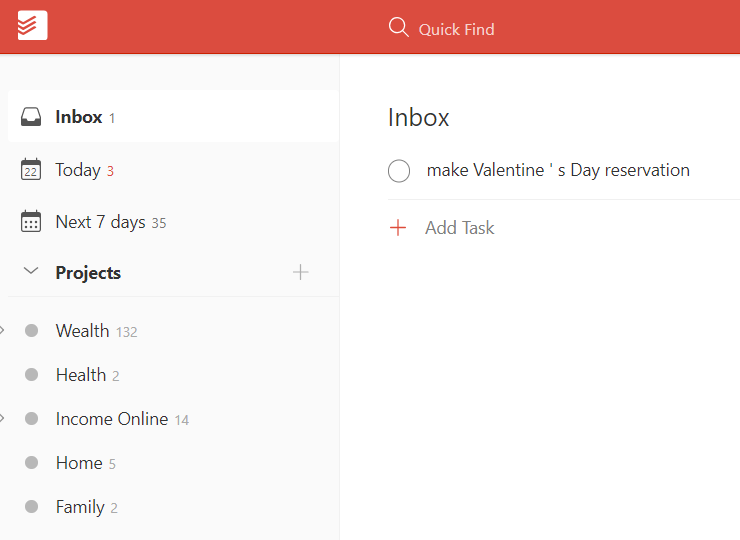
Task: Open the Next 7 days view
Action: point(100,222)
